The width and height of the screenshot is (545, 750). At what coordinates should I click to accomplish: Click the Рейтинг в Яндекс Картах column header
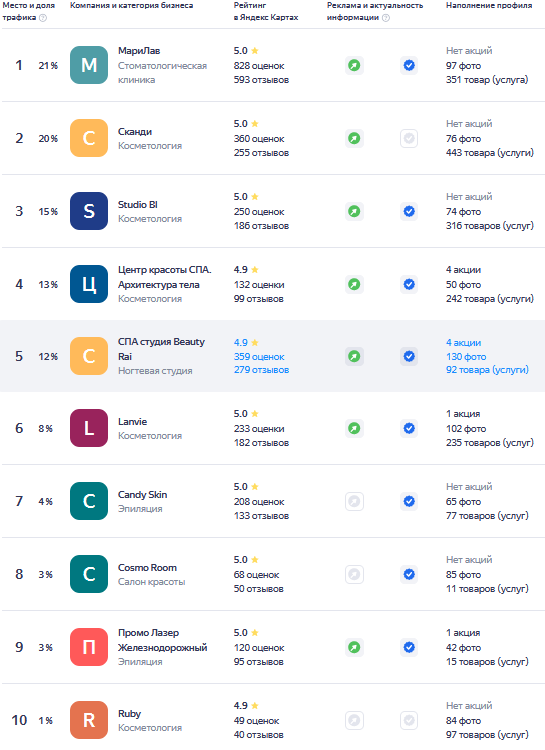pyautogui.click(x=266, y=11)
